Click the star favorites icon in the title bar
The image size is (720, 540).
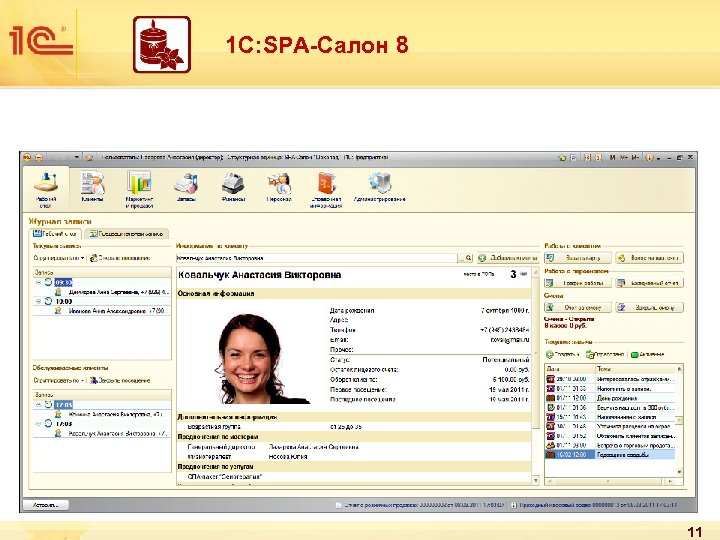coord(90,158)
